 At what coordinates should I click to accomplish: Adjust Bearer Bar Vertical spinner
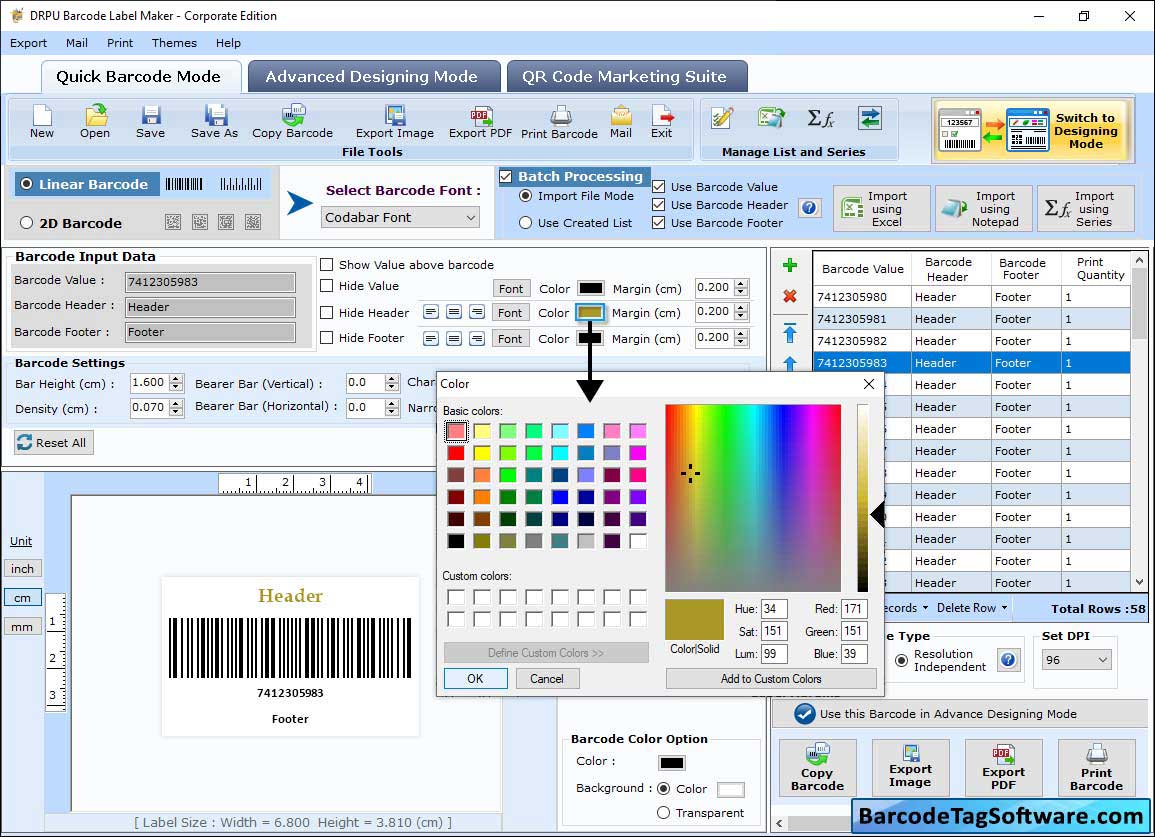[393, 382]
